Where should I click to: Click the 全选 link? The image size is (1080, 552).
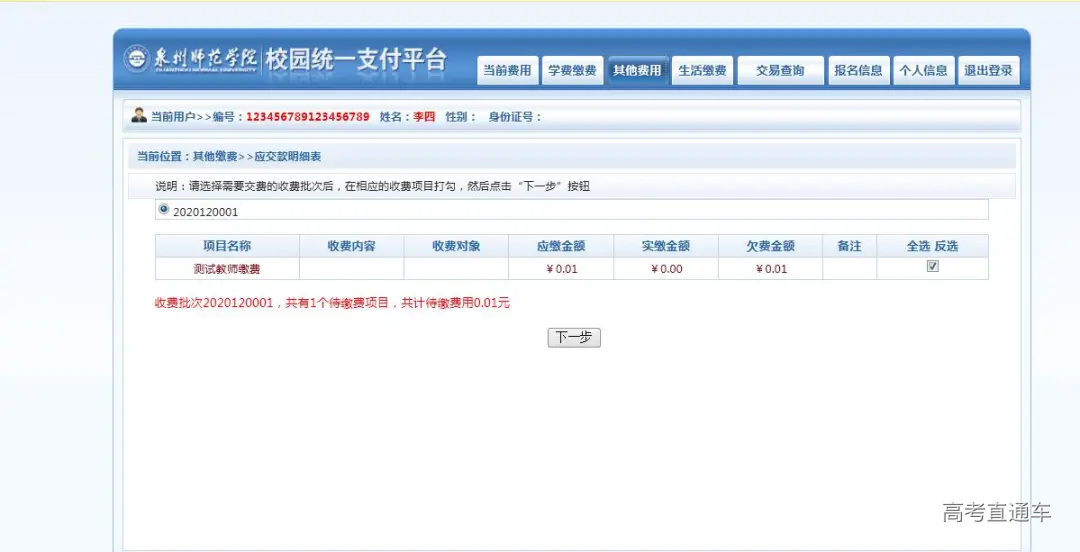coord(918,246)
